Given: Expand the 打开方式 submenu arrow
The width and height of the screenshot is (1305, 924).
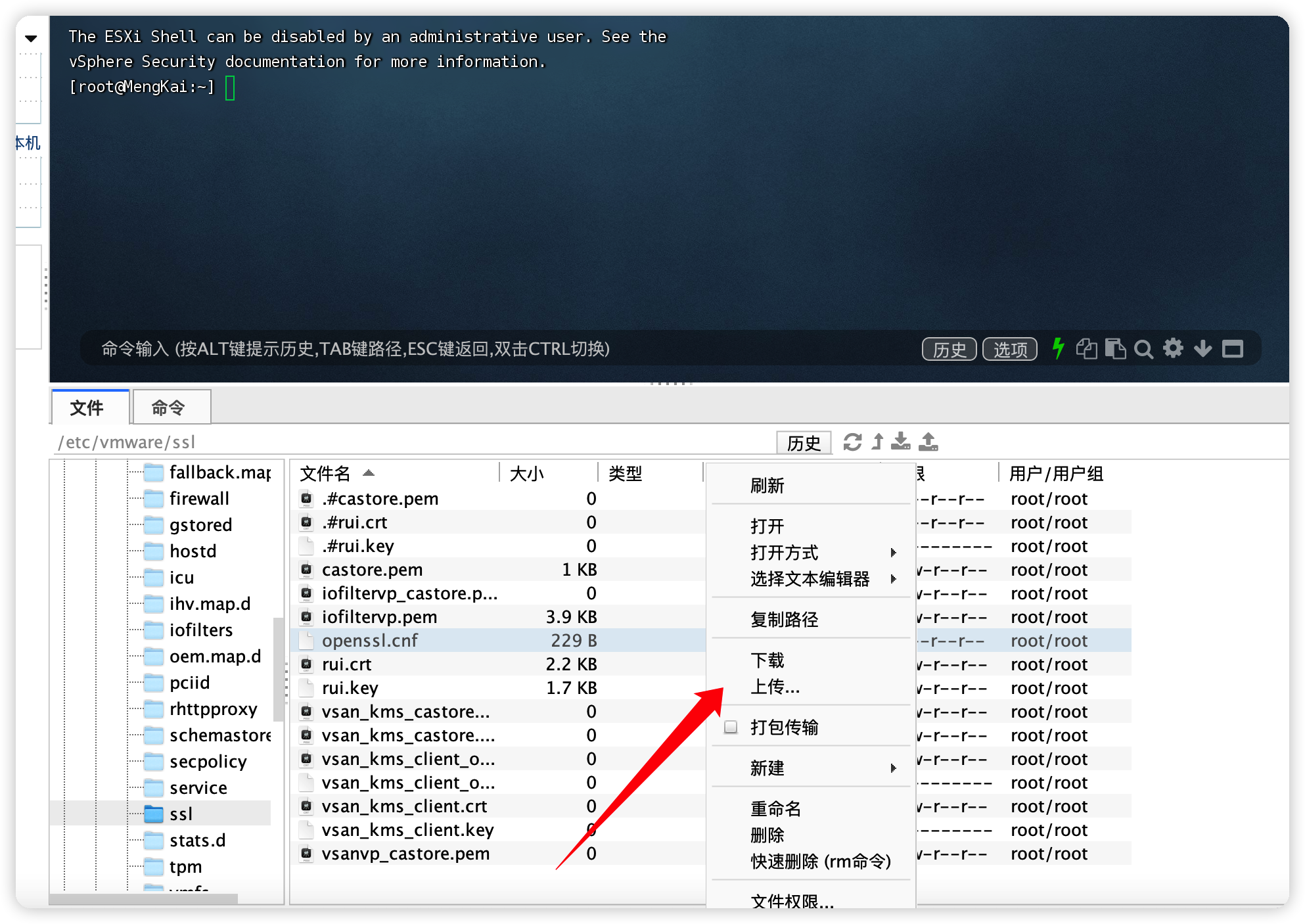Looking at the screenshot, I should tap(893, 553).
